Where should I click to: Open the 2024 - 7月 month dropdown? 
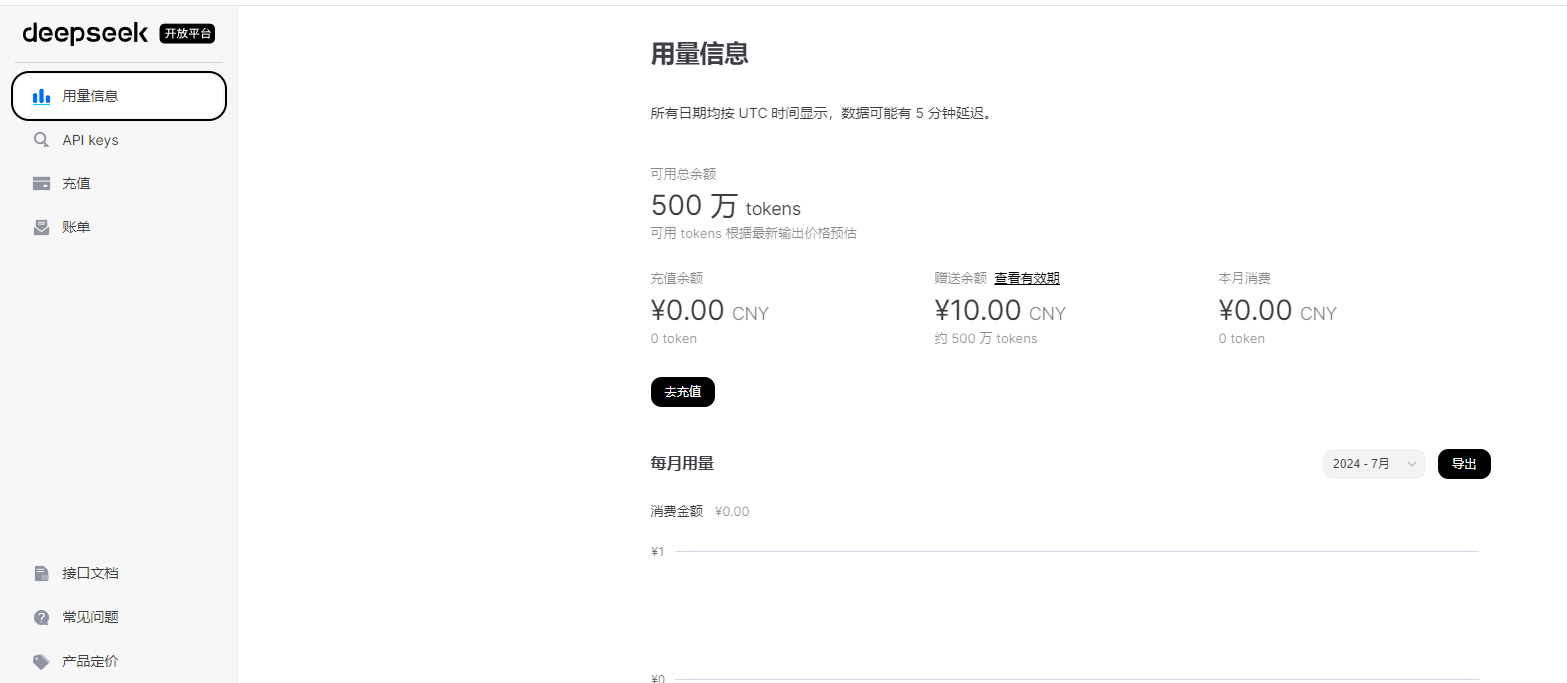pyautogui.click(x=1374, y=464)
